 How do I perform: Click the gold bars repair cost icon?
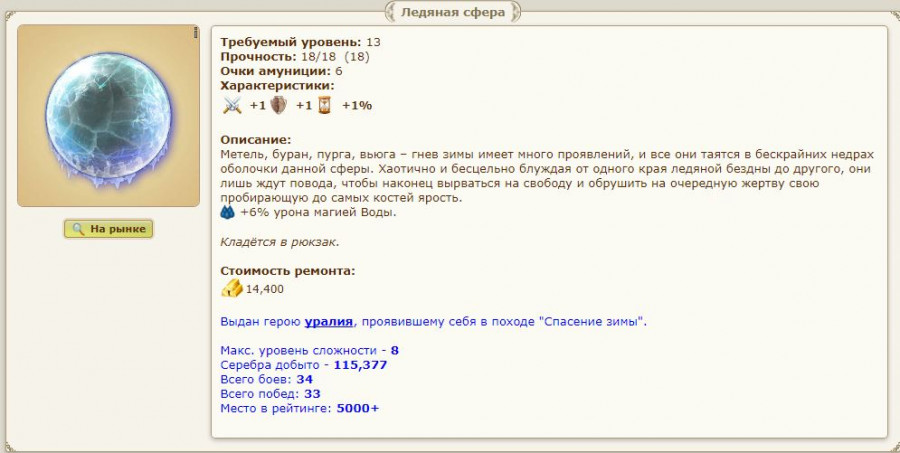pos(232,288)
